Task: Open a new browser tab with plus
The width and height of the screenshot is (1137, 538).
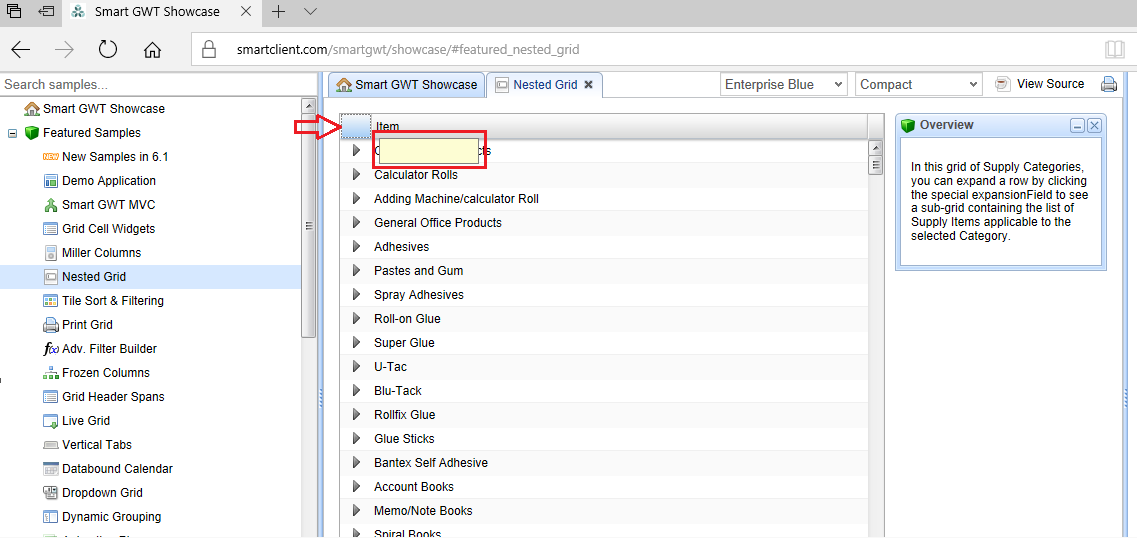Action: (x=278, y=12)
